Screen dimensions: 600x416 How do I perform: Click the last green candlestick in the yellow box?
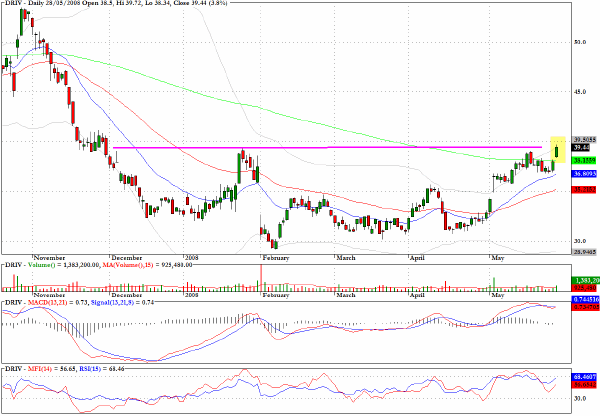point(557,151)
